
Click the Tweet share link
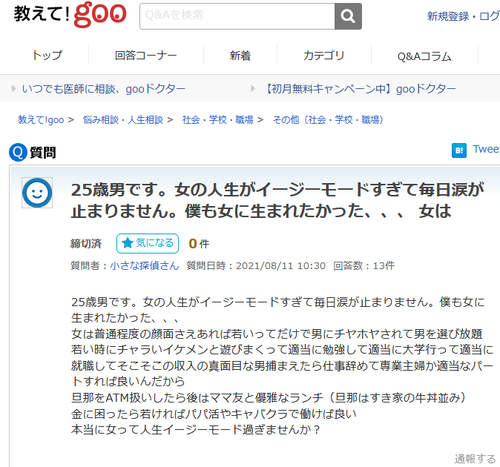coord(486,149)
